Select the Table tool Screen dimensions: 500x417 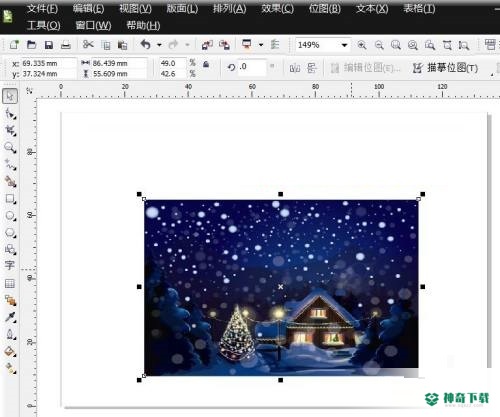tap(10, 283)
